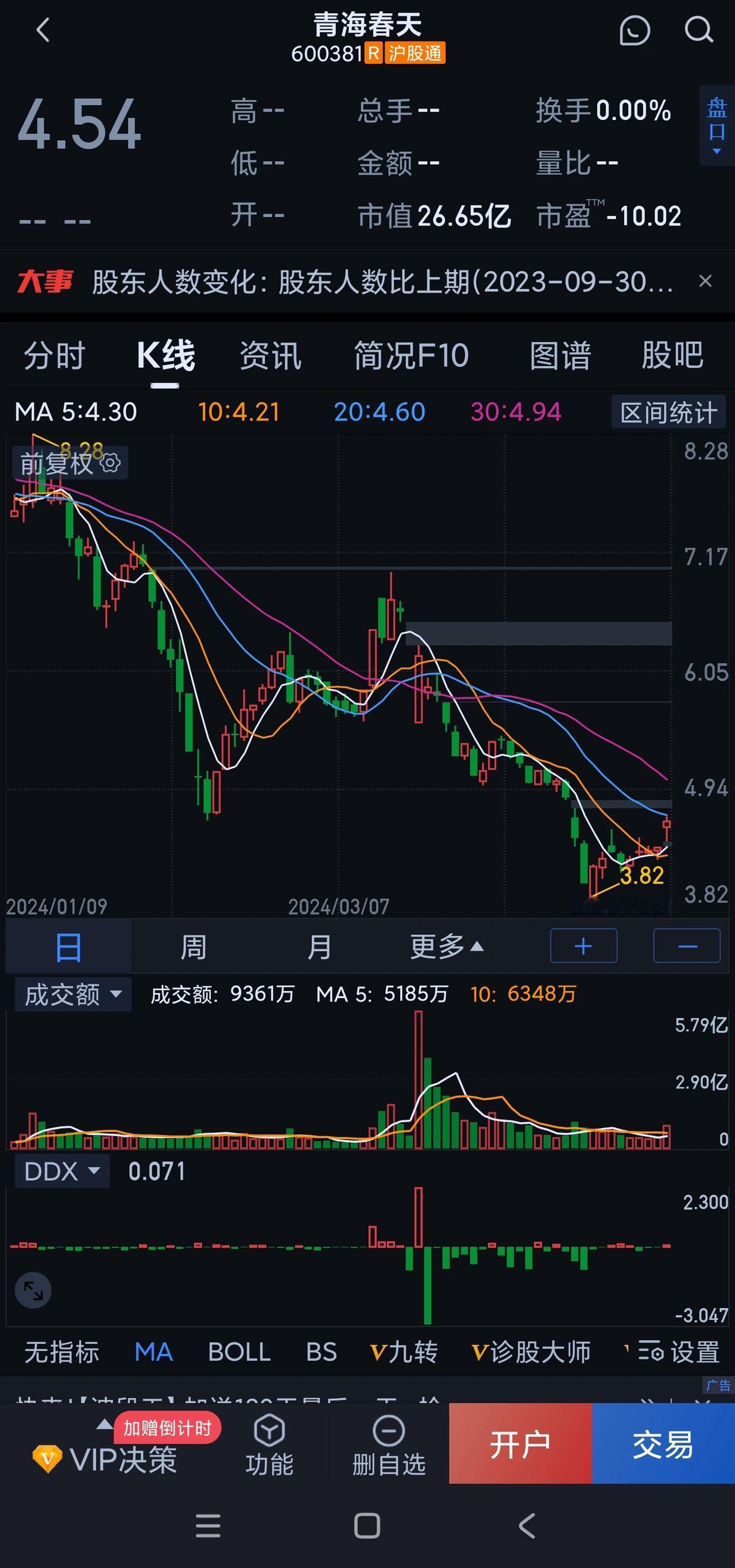This screenshot has width=735, height=1568.
Task: Open indicator 设置 settings
Action: pyautogui.click(x=678, y=1352)
